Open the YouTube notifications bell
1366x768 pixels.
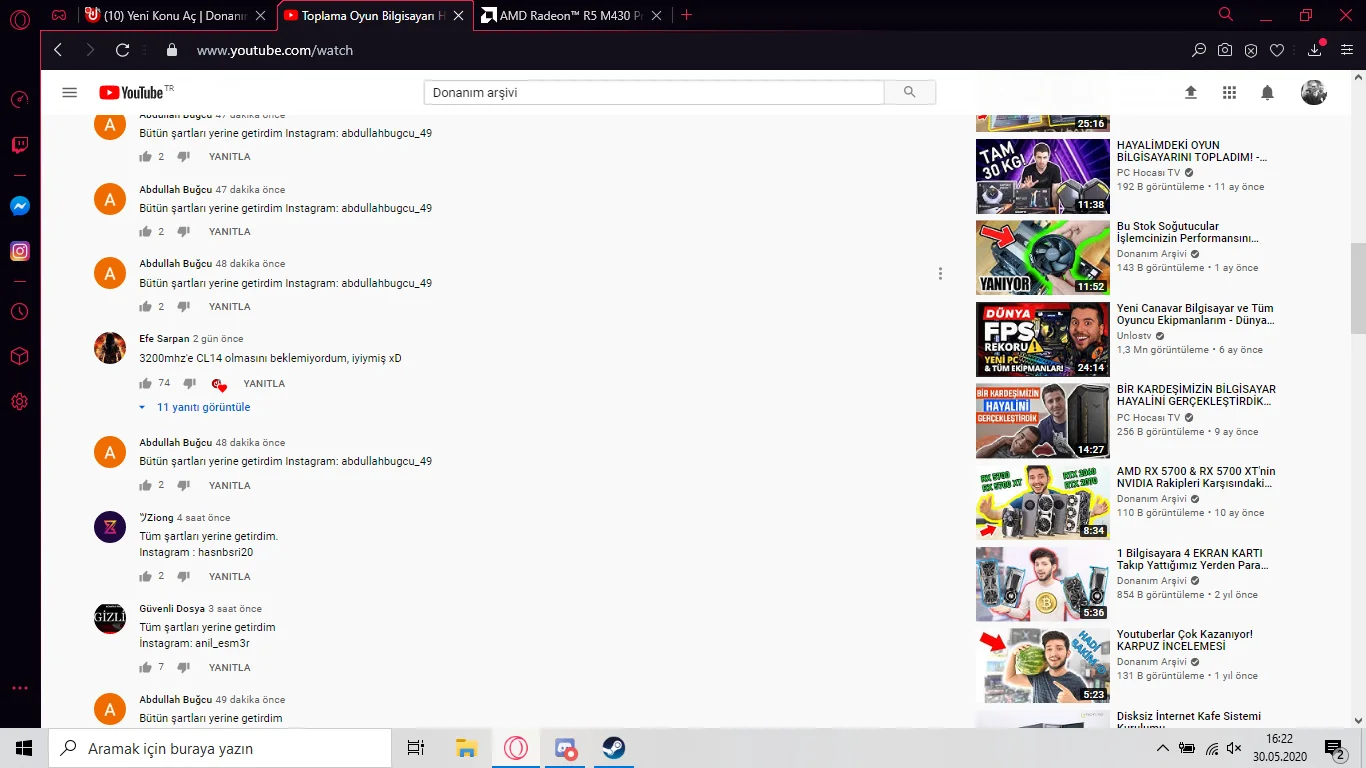pos(1267,92)
